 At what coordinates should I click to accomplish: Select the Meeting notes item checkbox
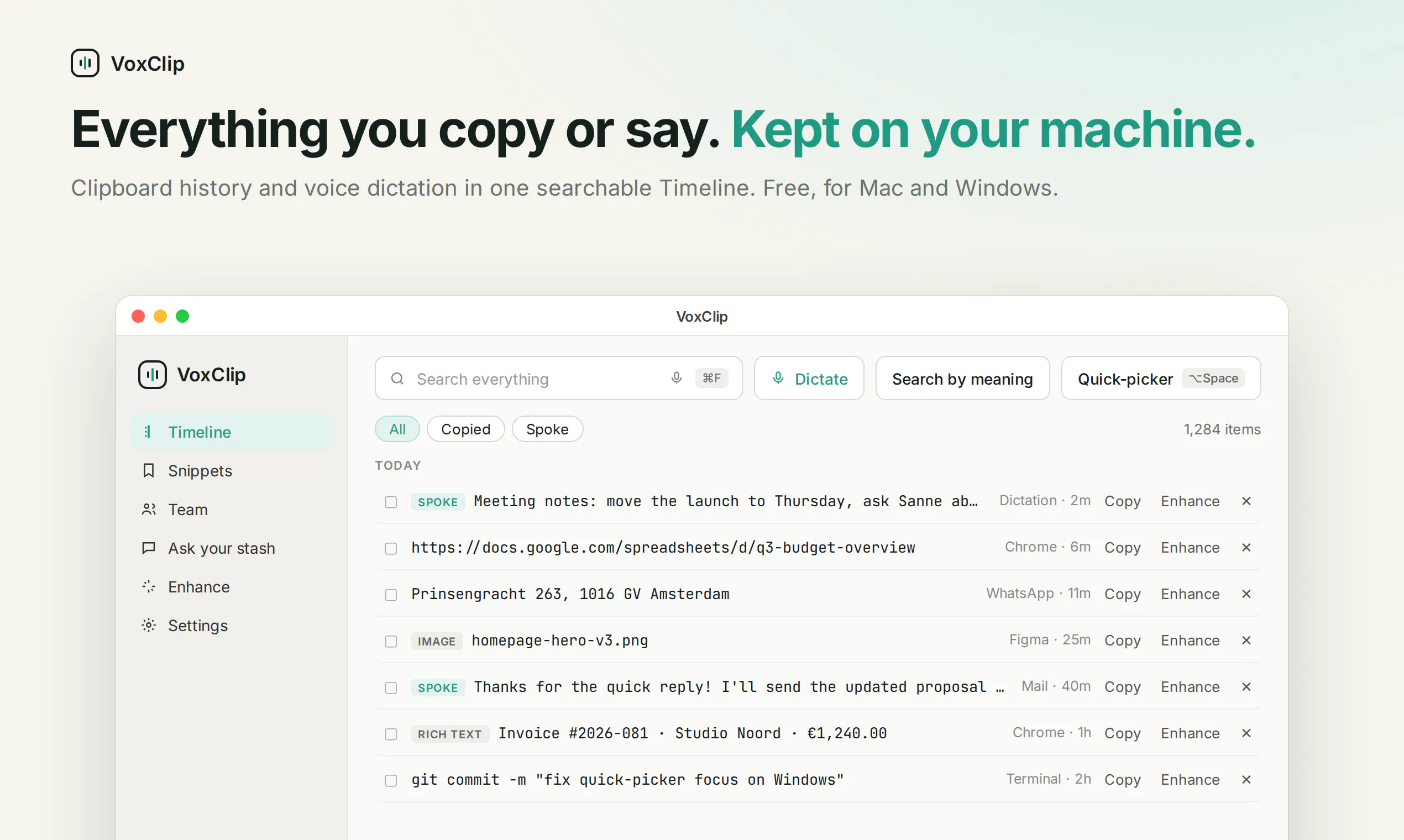coord(391,502)
